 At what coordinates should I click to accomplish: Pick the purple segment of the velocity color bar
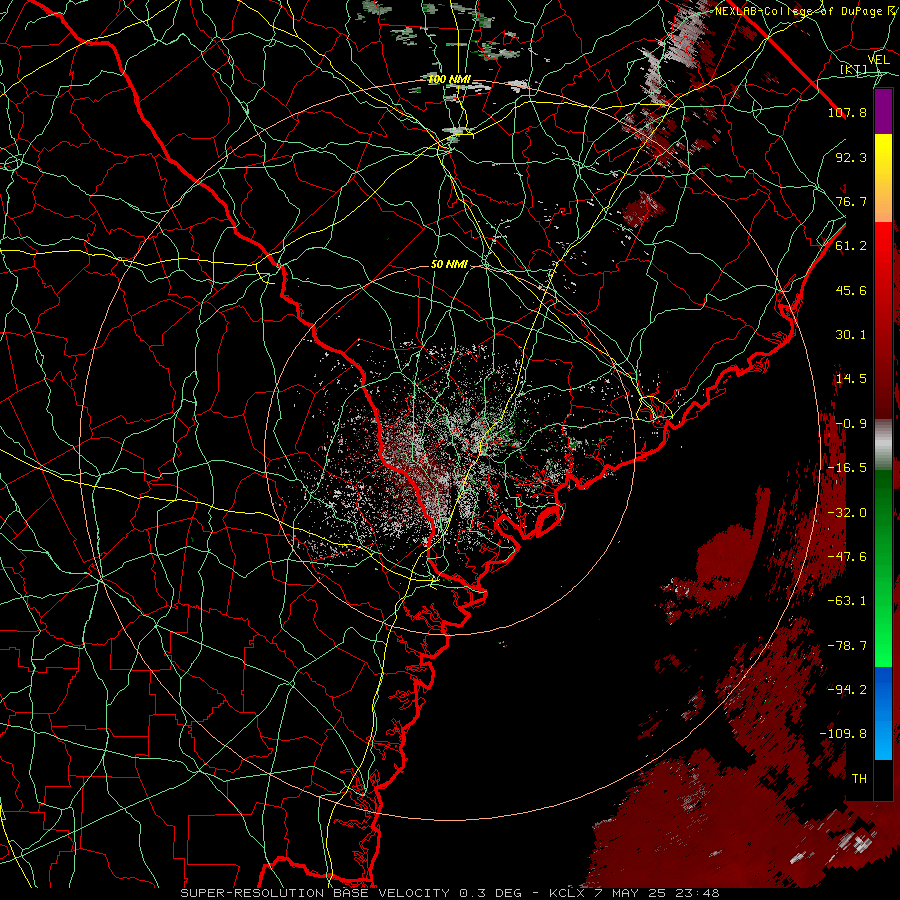[x=883, y=111]
